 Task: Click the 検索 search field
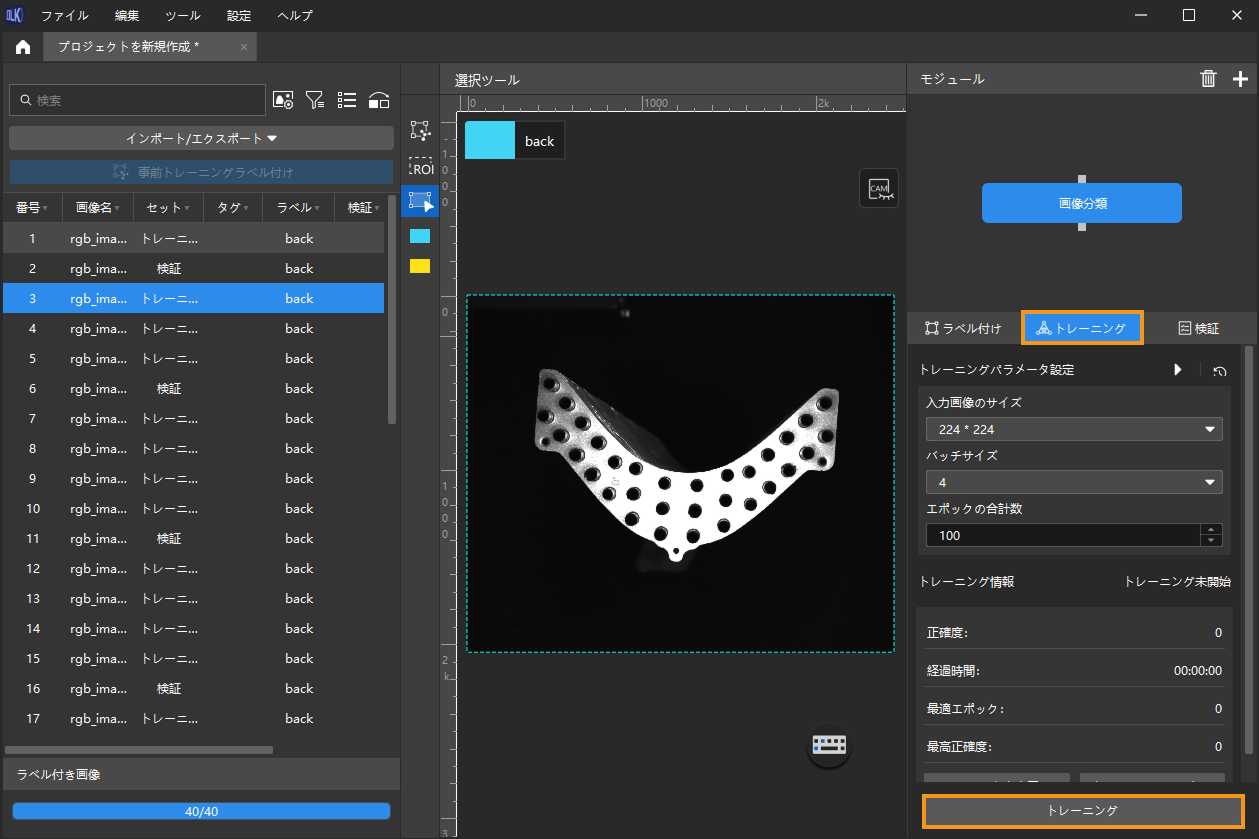point(140,100)
